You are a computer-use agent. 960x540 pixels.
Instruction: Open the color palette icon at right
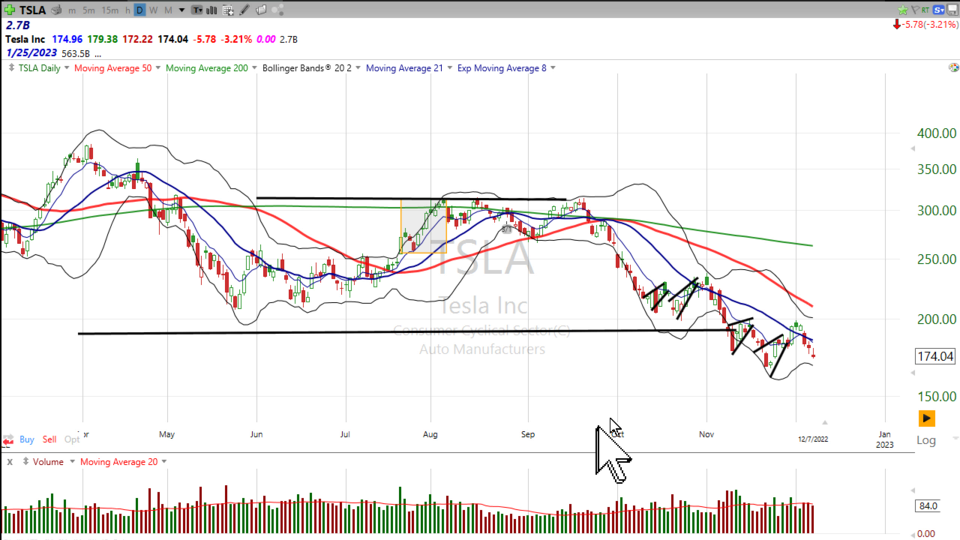coord(952,68)
